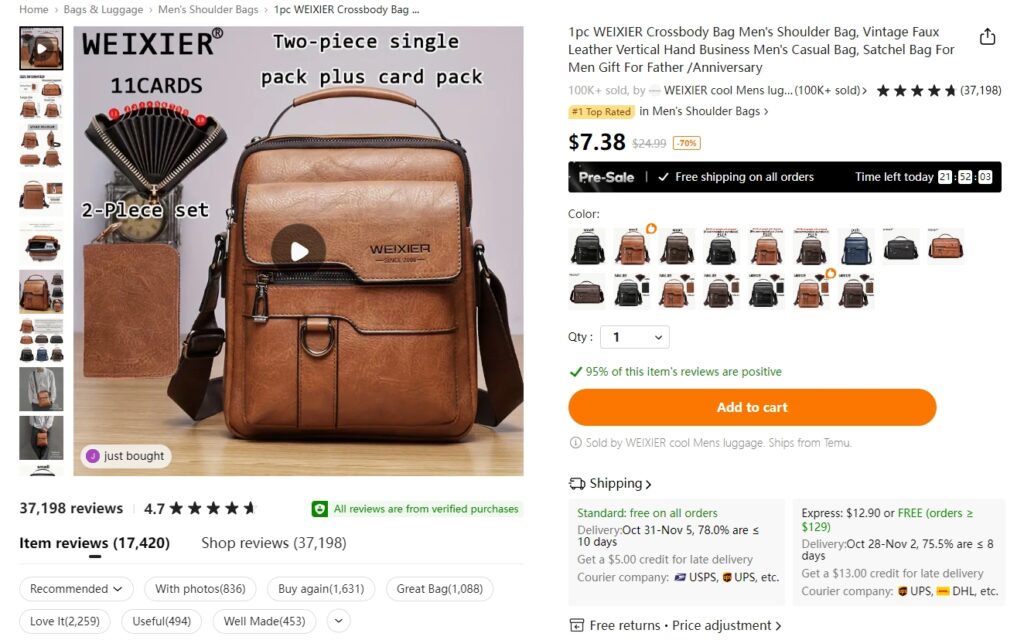Image resolution: width=1024 pixels, height=640 pixels.
Task: Select the Item reviews tab
Action: (x=95, y=543)
